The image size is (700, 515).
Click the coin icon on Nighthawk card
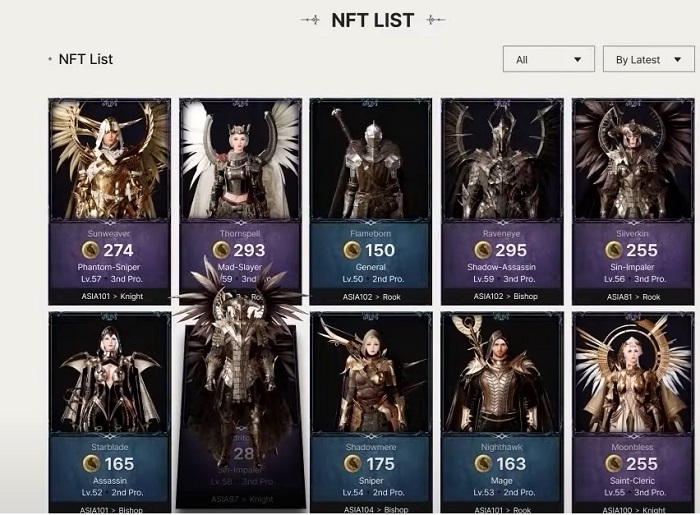pos(481,464)
